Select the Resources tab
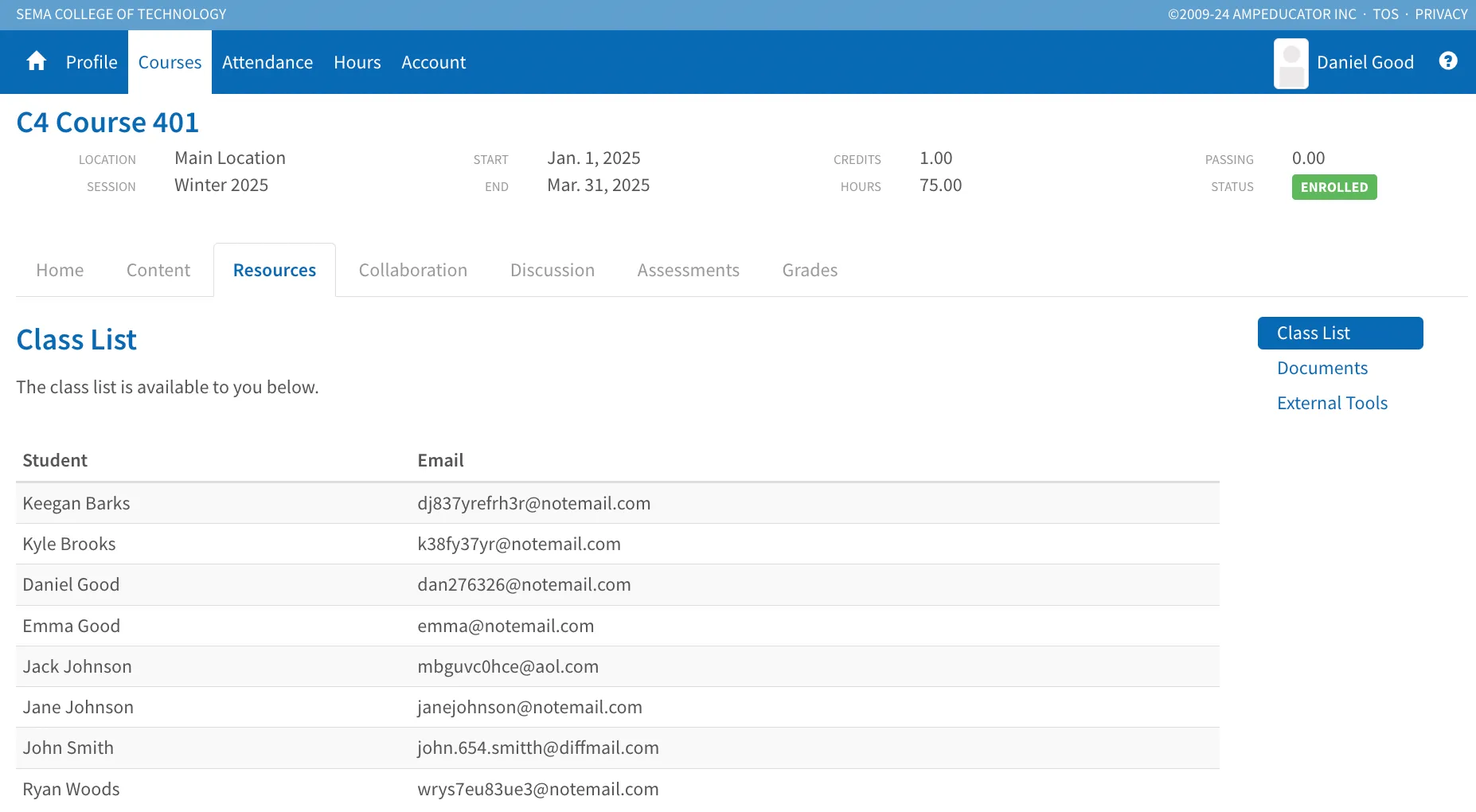The width and height of the screenshot is (1476, 812). (x=275, y=270)
